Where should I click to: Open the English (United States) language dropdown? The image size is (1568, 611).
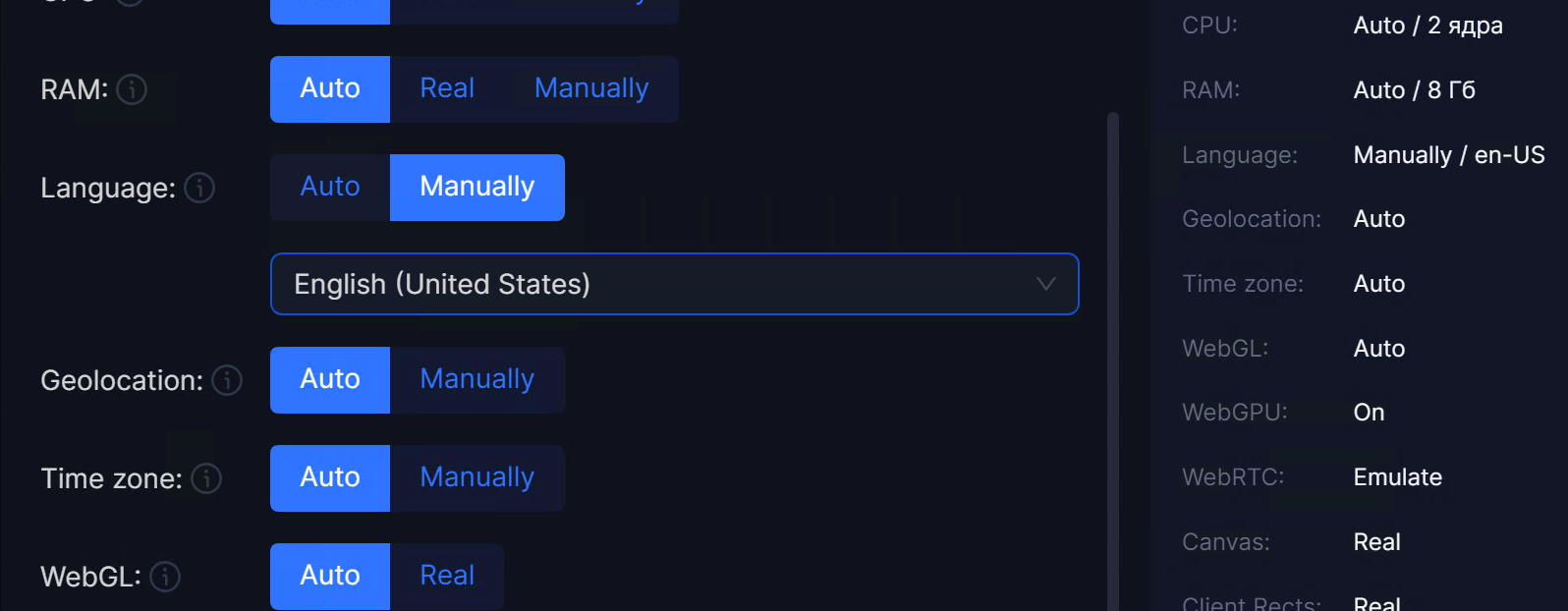pos(674,284)
